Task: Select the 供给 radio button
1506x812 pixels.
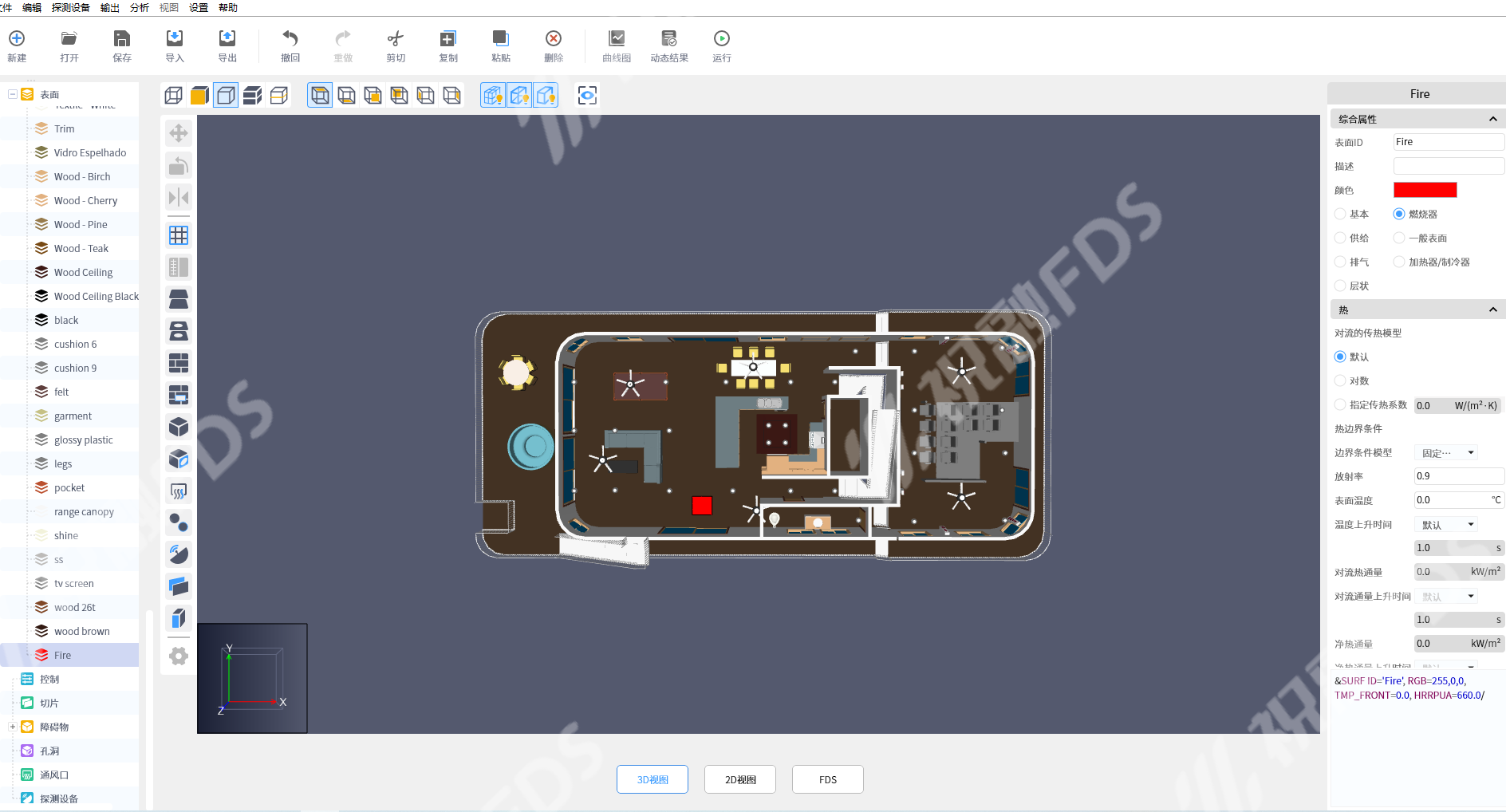Action: [x=1340, y=238]
